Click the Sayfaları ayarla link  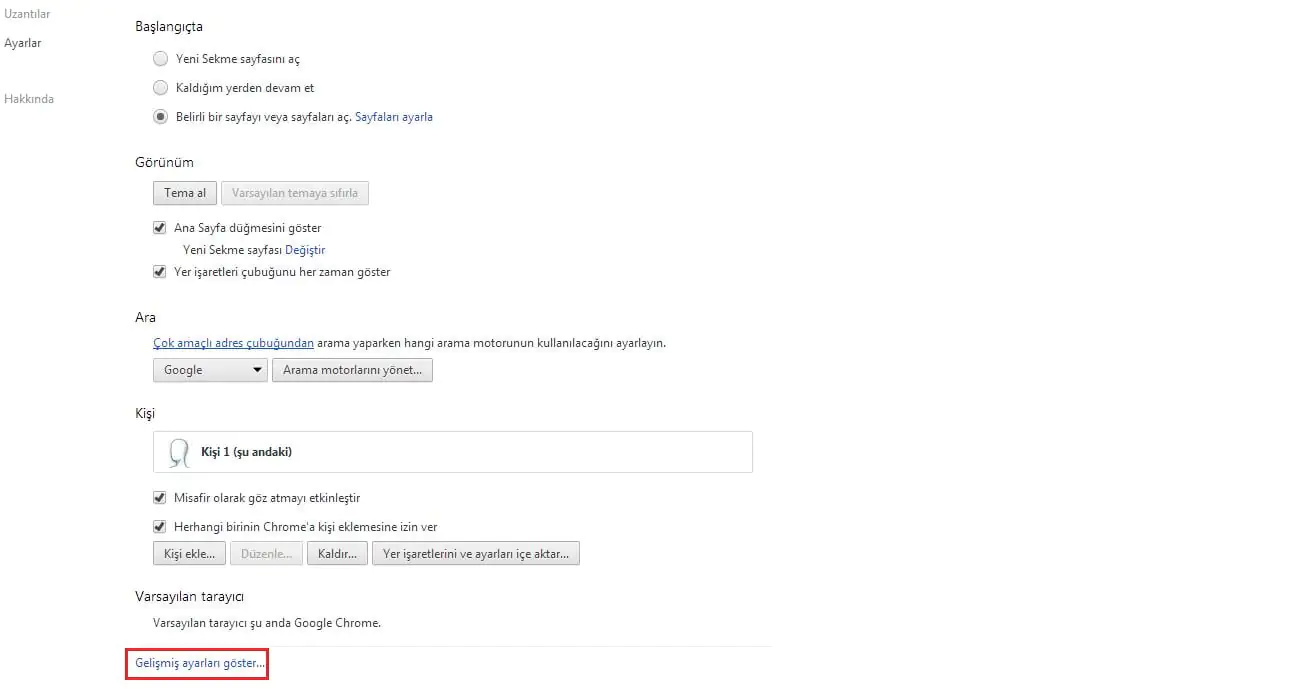[x=394, y=116]
